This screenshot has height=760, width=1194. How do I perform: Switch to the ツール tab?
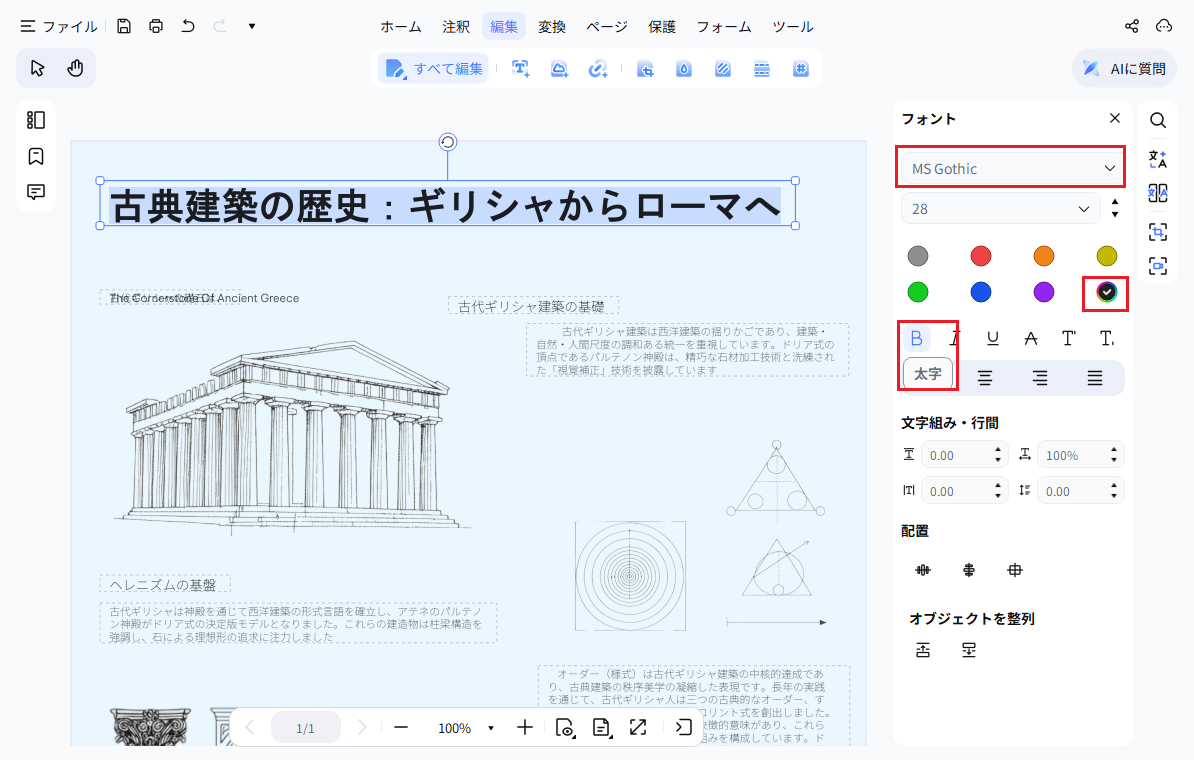[x=792, y=27]
